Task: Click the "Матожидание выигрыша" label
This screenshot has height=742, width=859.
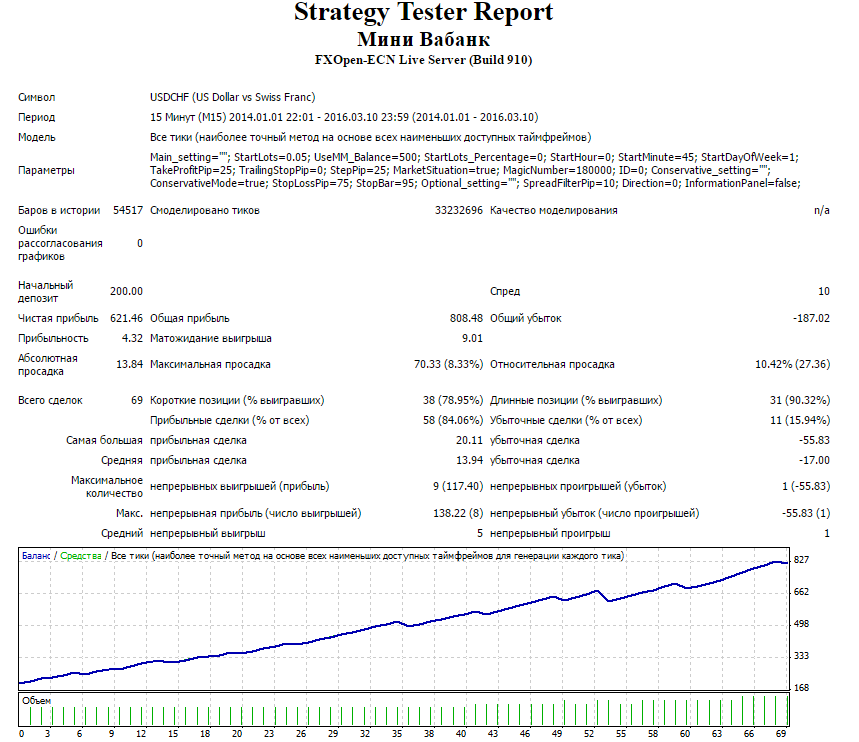Action: (211, 339)
